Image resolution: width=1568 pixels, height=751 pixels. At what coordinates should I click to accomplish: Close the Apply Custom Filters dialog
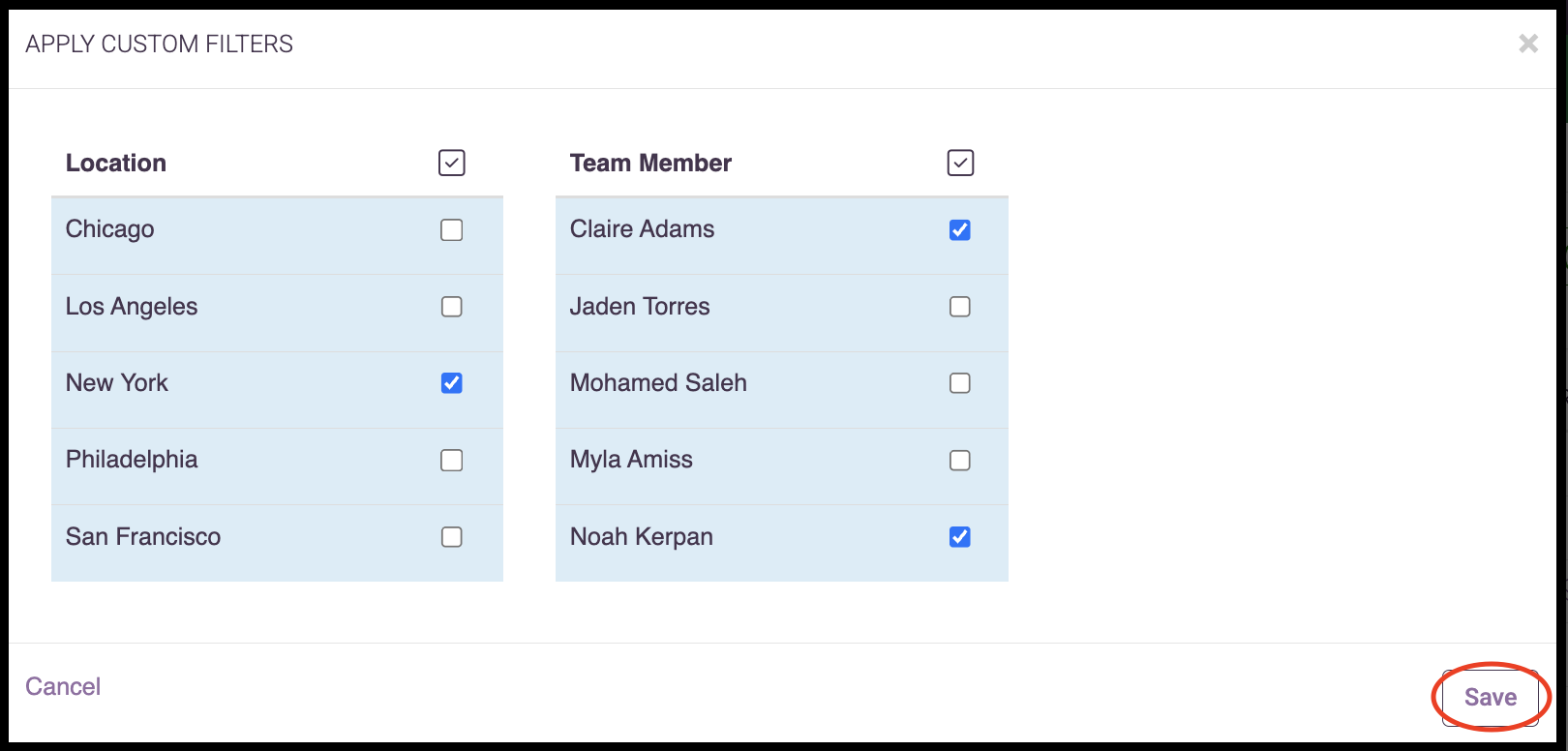coord(1528,44)
